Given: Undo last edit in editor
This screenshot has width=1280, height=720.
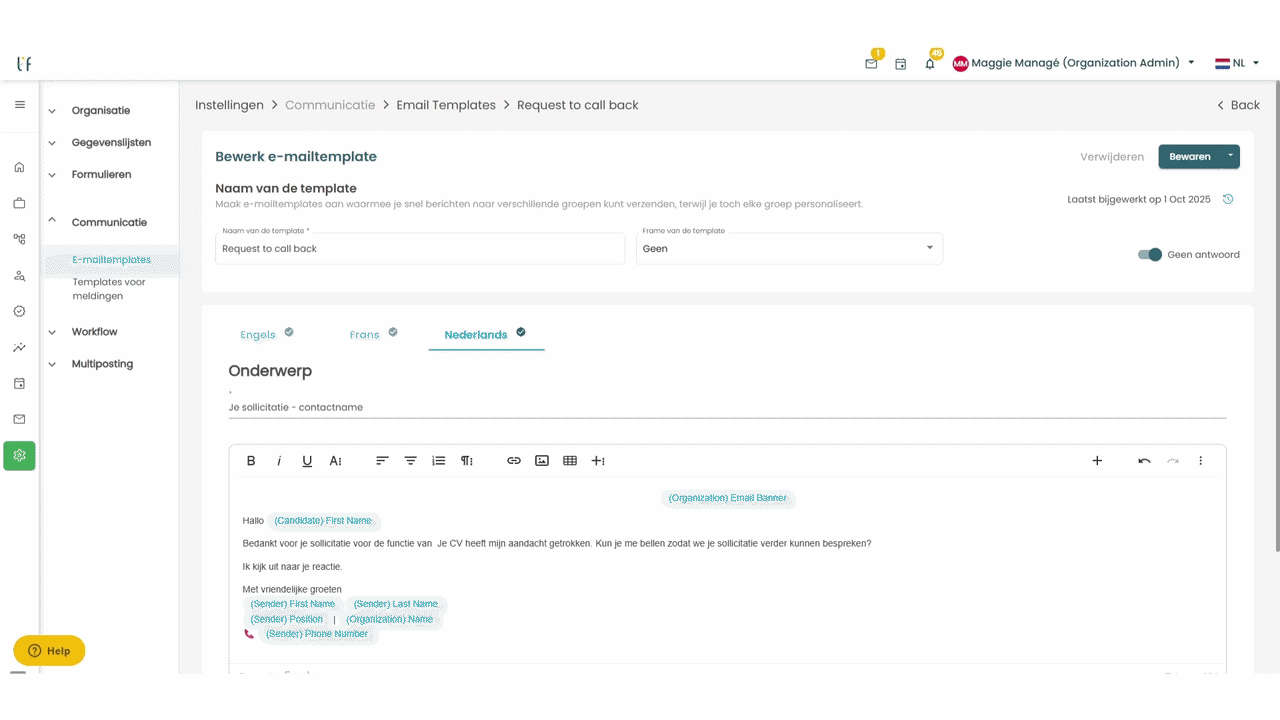Looking at the screenshot, I should tap(1144, 461).
